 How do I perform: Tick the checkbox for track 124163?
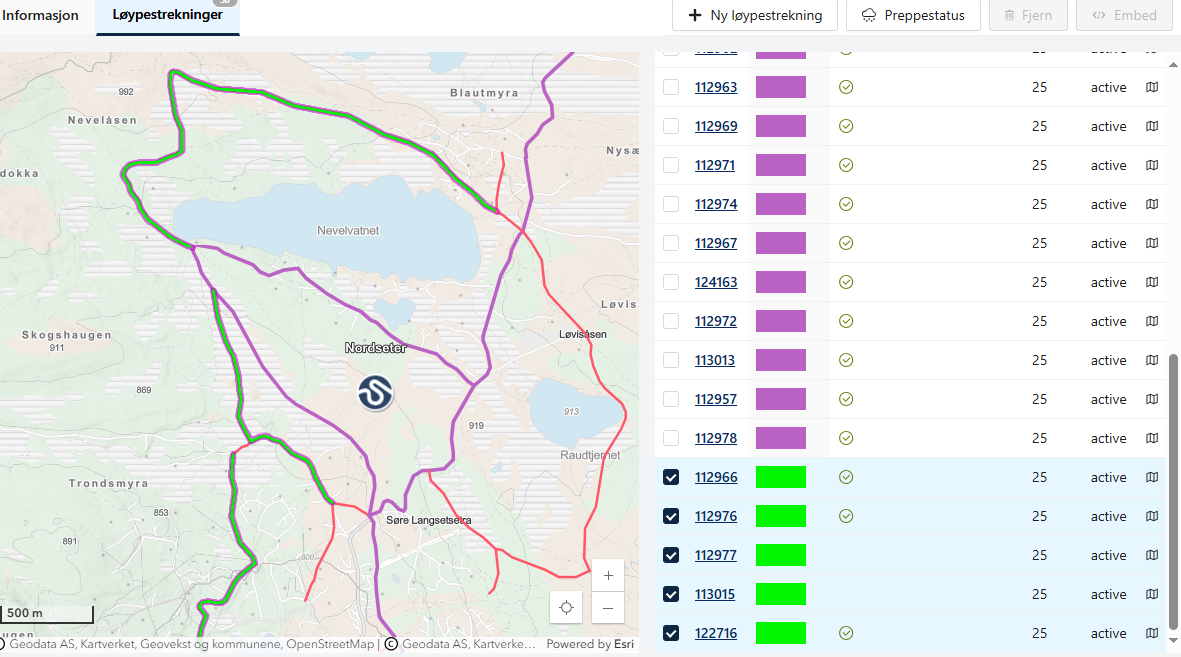tap(671, 282)
